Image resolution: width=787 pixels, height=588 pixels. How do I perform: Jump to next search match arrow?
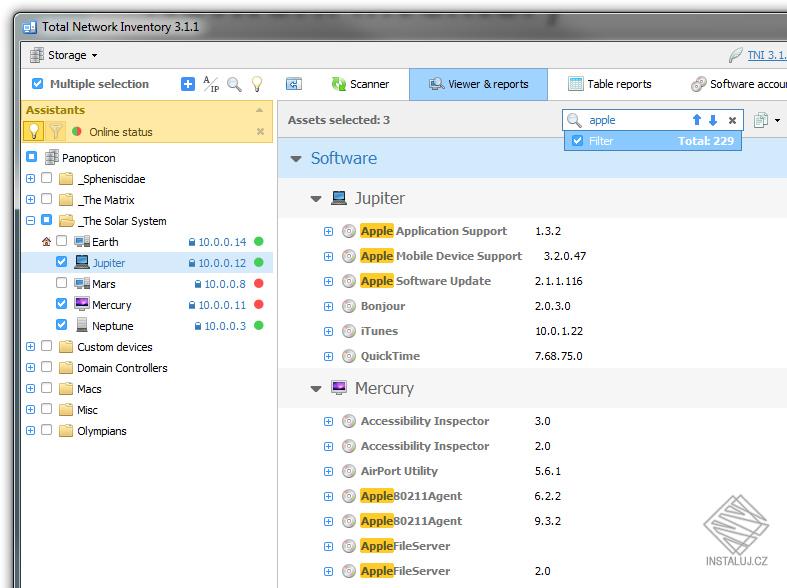713,120
